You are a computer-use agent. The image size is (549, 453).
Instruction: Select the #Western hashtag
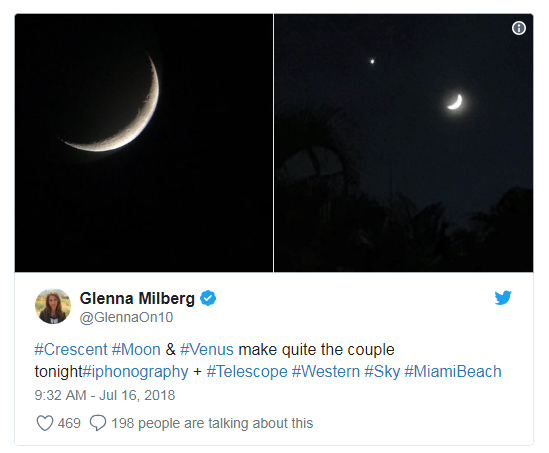point(326,371)
